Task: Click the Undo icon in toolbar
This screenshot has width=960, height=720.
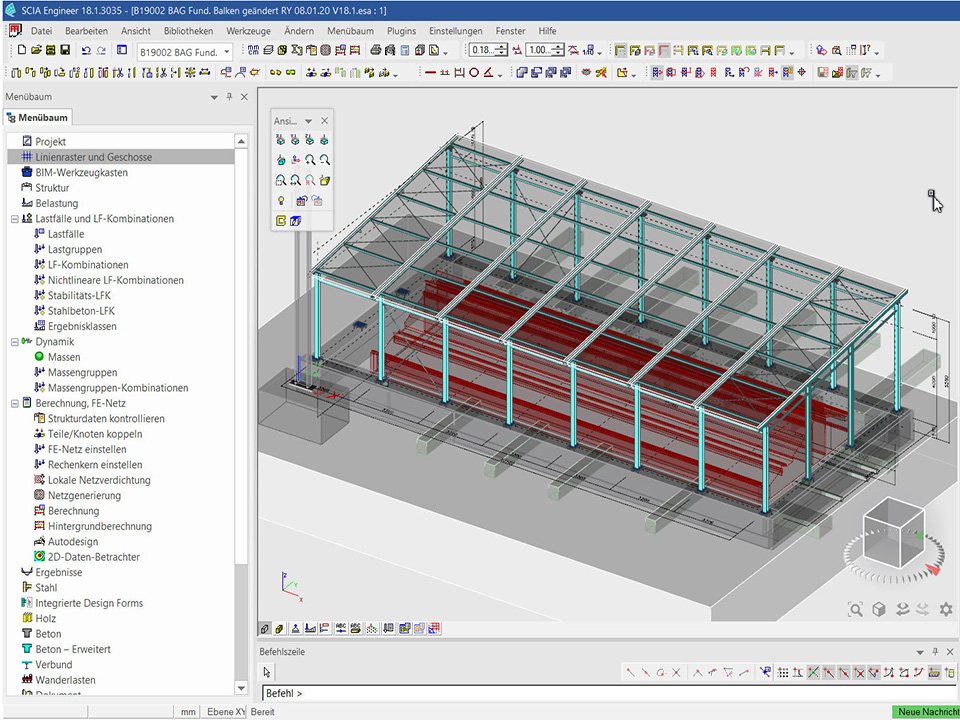Action: (85, 50)
